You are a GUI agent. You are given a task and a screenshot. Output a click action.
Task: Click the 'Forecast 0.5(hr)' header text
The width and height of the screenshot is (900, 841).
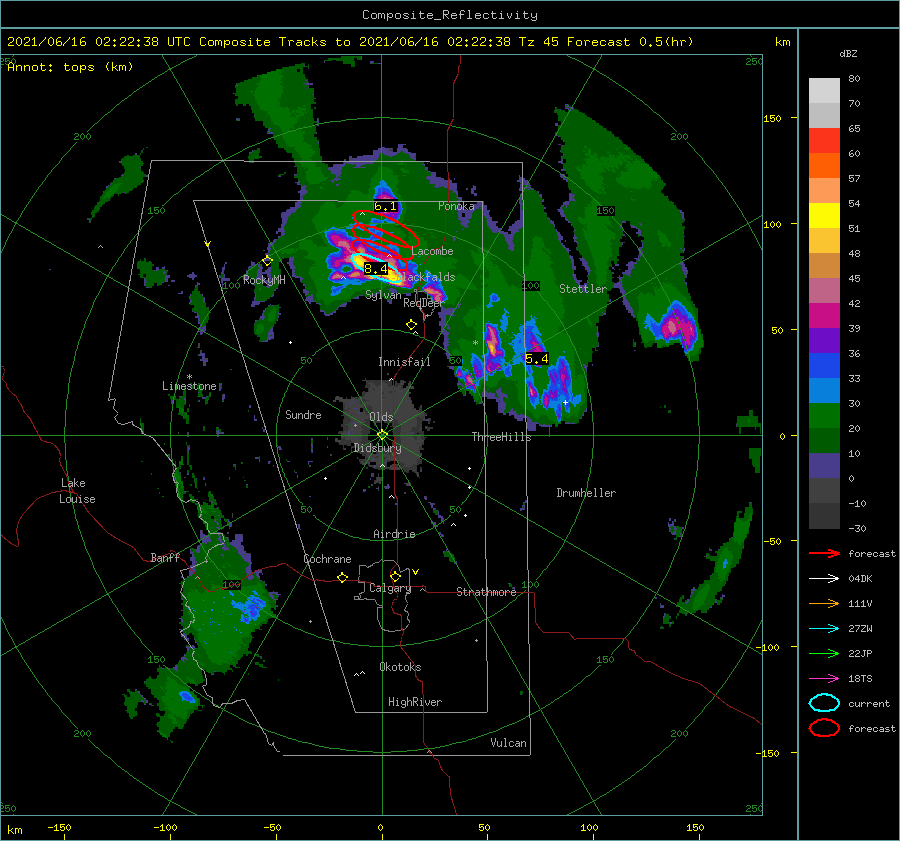[x=630, y=42]
